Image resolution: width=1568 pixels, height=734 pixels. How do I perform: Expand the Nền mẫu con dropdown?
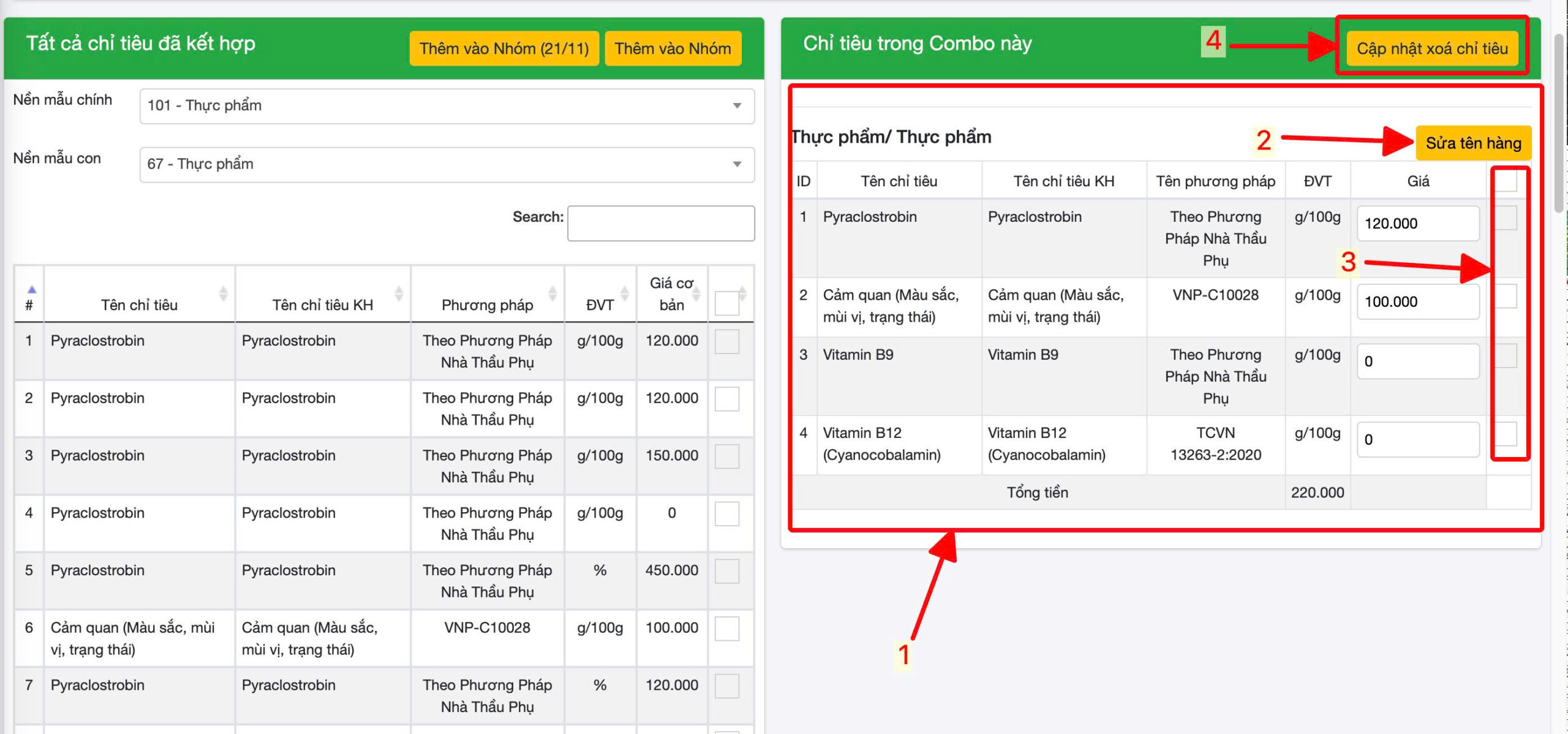(x=447, y=164)
